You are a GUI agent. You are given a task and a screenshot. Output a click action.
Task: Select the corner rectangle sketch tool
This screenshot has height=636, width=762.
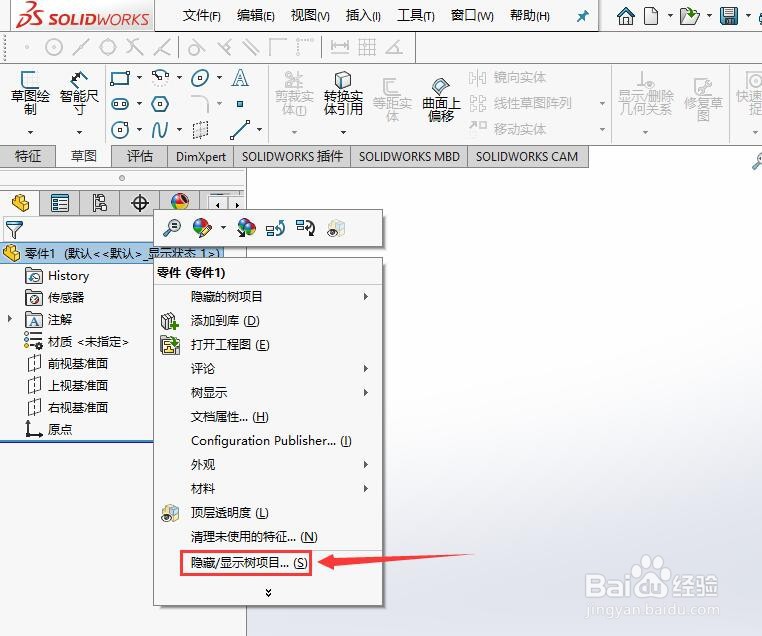pyautogui.click(x=120, y=78)
